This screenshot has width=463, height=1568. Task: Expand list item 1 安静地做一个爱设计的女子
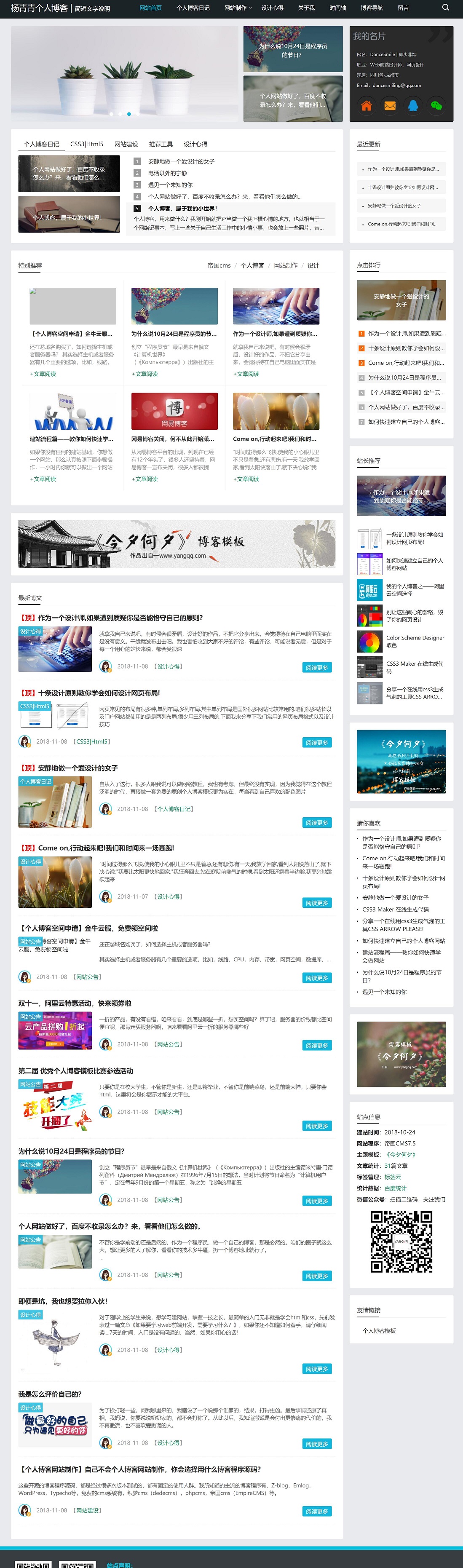(181, 161)
